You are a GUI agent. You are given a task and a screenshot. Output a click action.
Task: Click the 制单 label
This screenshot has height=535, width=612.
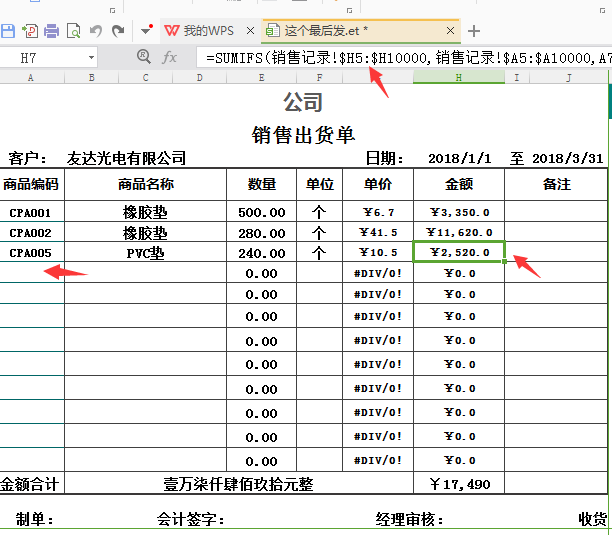[34, 519]
